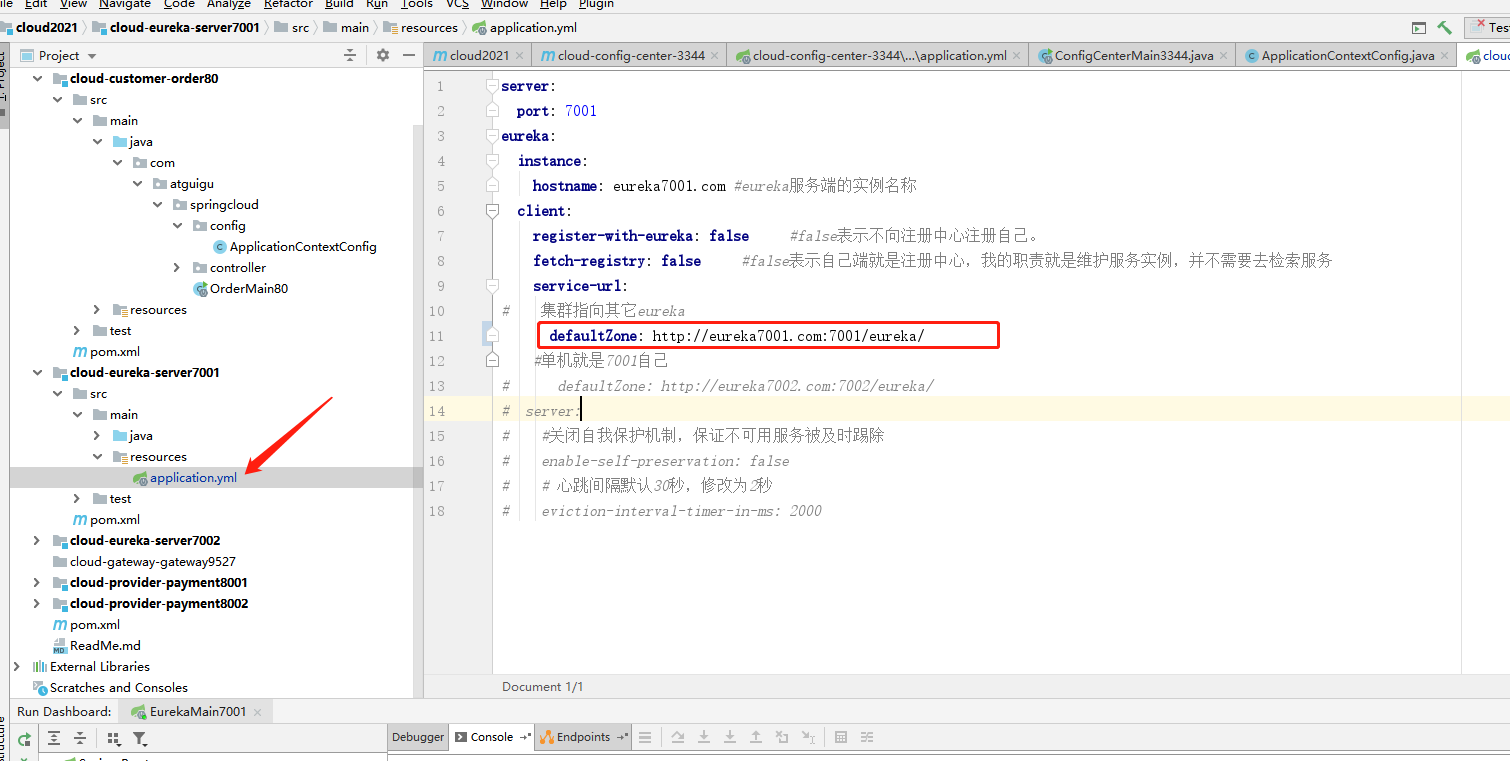Fold the eureka block at line 3
Viewport: 1510px width, 761px height.
[x=491, y=136]
